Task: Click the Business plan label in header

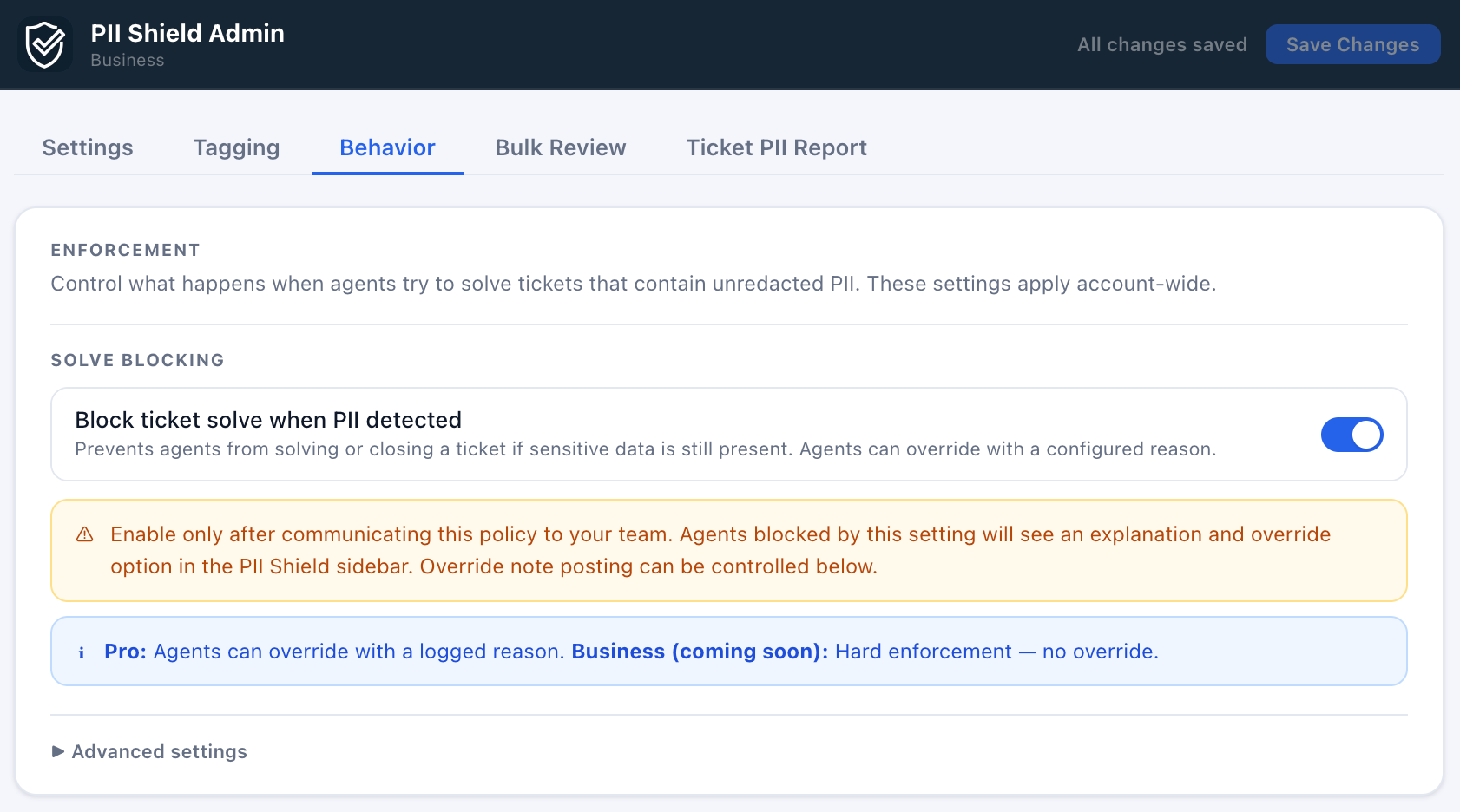Action: (128, 60)
